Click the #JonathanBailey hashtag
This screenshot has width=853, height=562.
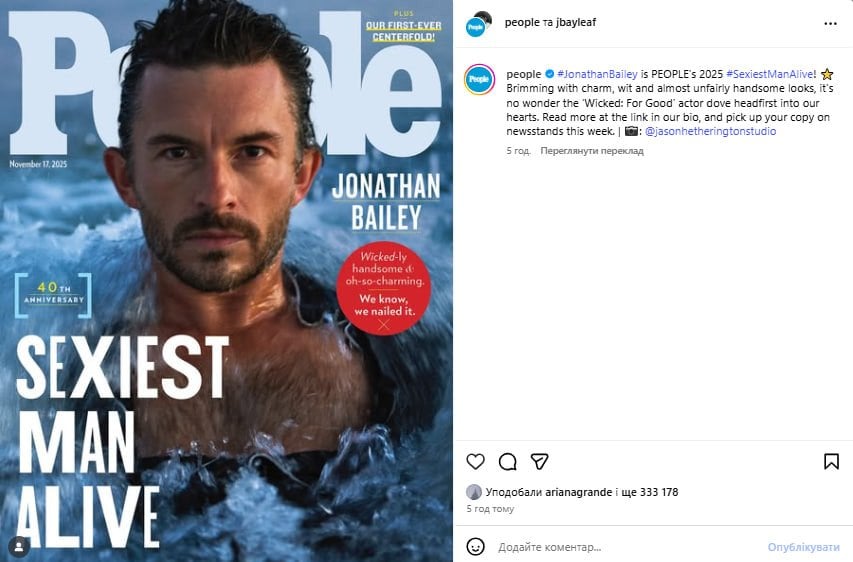point(597,74)
